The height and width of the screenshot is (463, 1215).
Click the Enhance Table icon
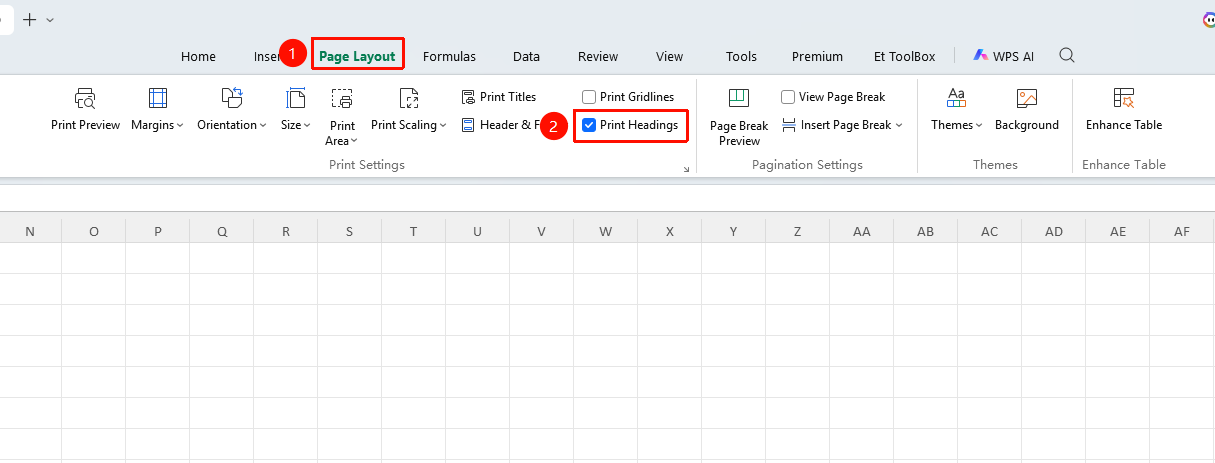1124,98
